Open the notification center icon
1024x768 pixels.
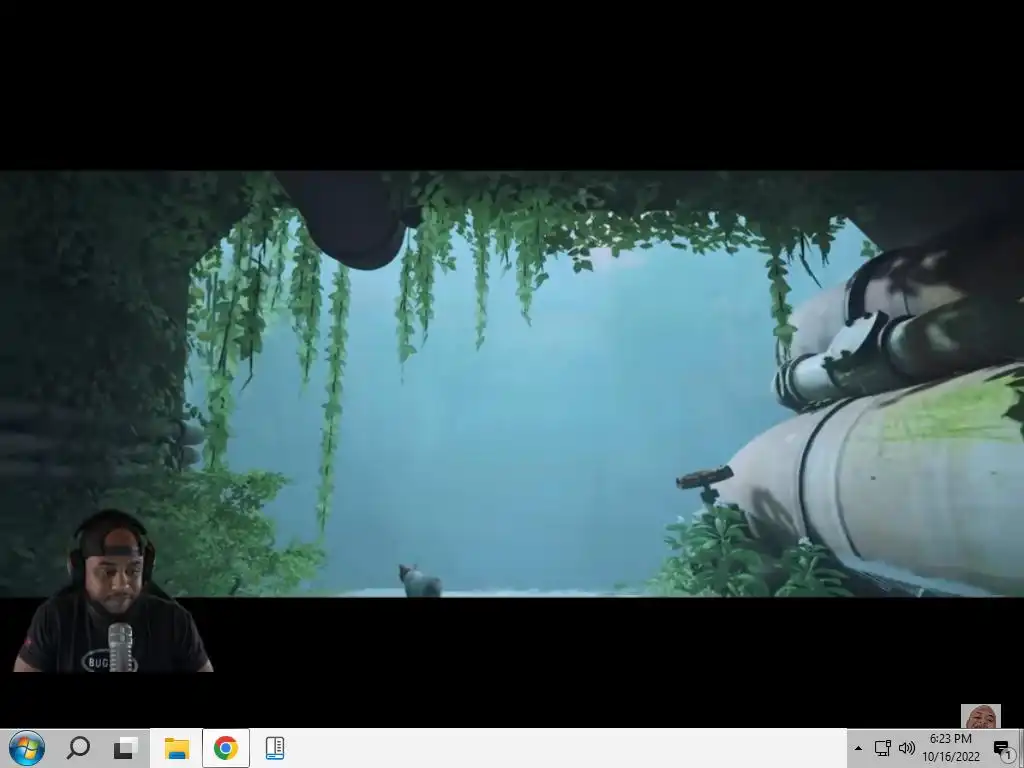[1002, 748]
